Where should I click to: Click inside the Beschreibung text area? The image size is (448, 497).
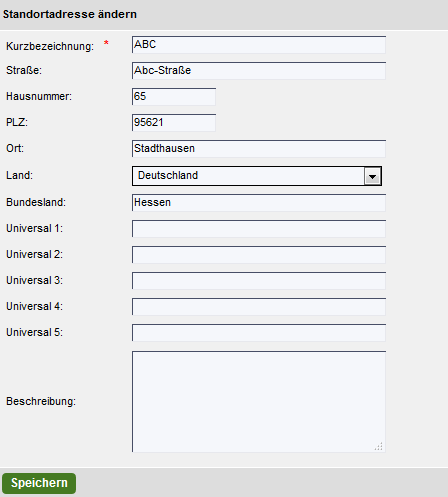coord(259,401)
